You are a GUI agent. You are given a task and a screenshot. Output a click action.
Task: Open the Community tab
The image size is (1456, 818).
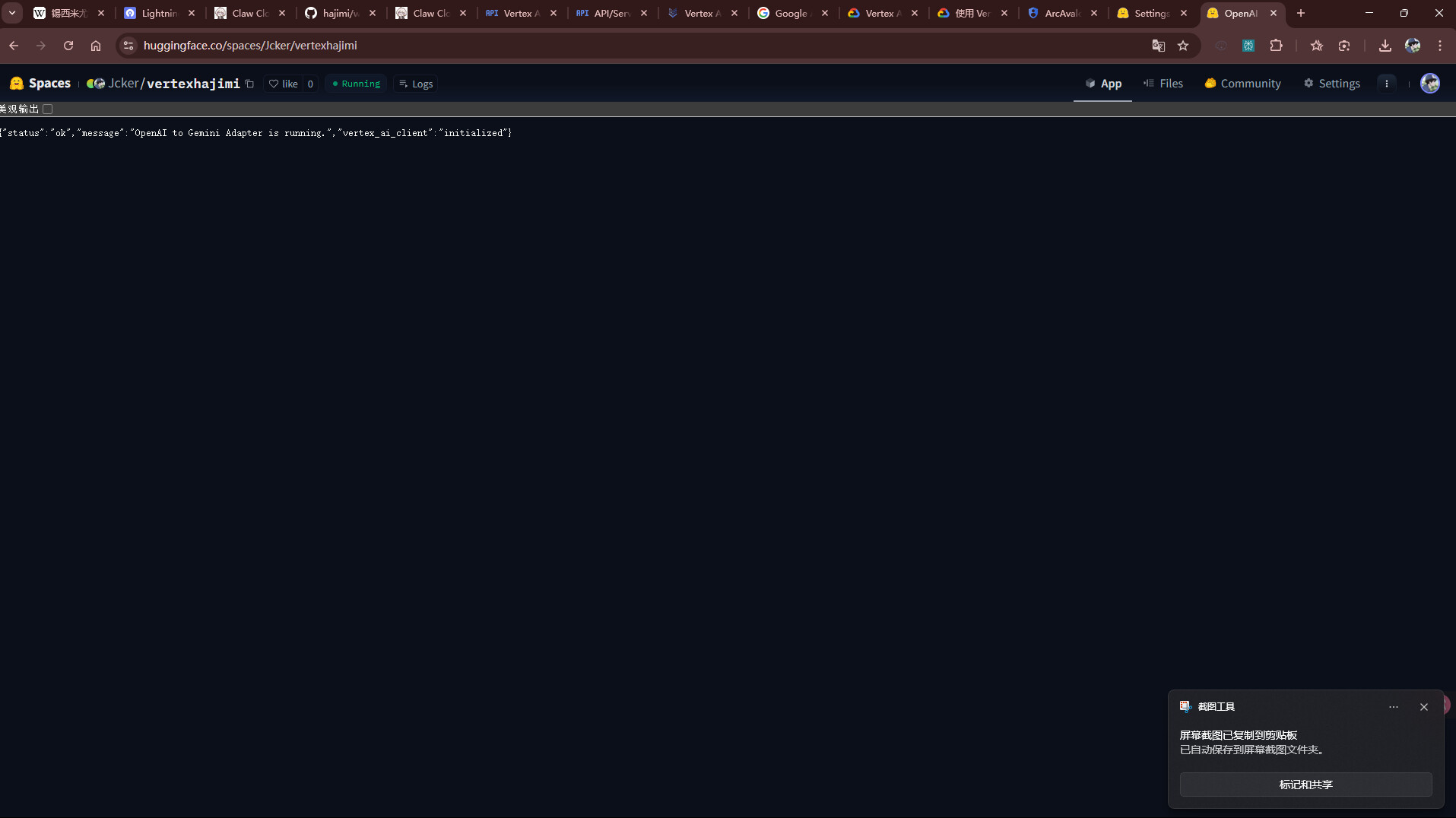[x=1242, y=84]
